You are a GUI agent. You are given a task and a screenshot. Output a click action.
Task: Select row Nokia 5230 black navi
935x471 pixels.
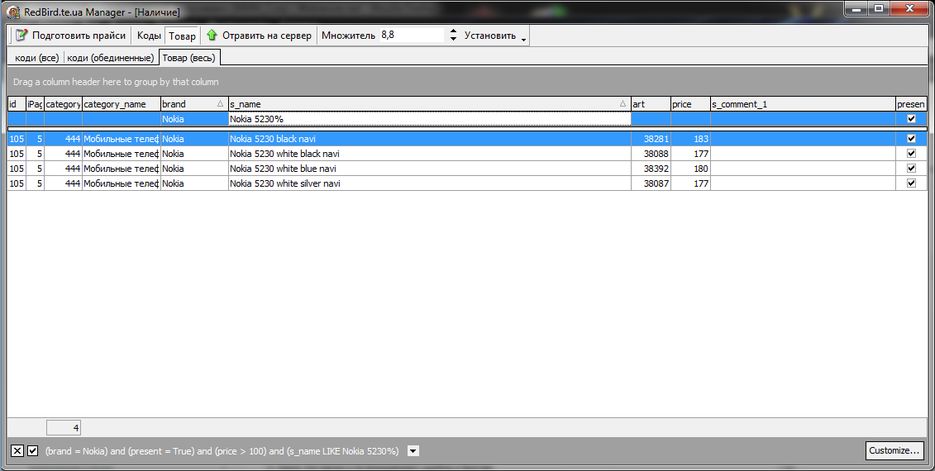click(468, 138)
